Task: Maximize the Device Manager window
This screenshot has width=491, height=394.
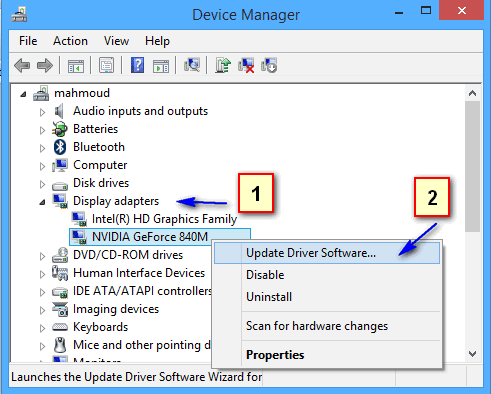Action: [426, 11]
